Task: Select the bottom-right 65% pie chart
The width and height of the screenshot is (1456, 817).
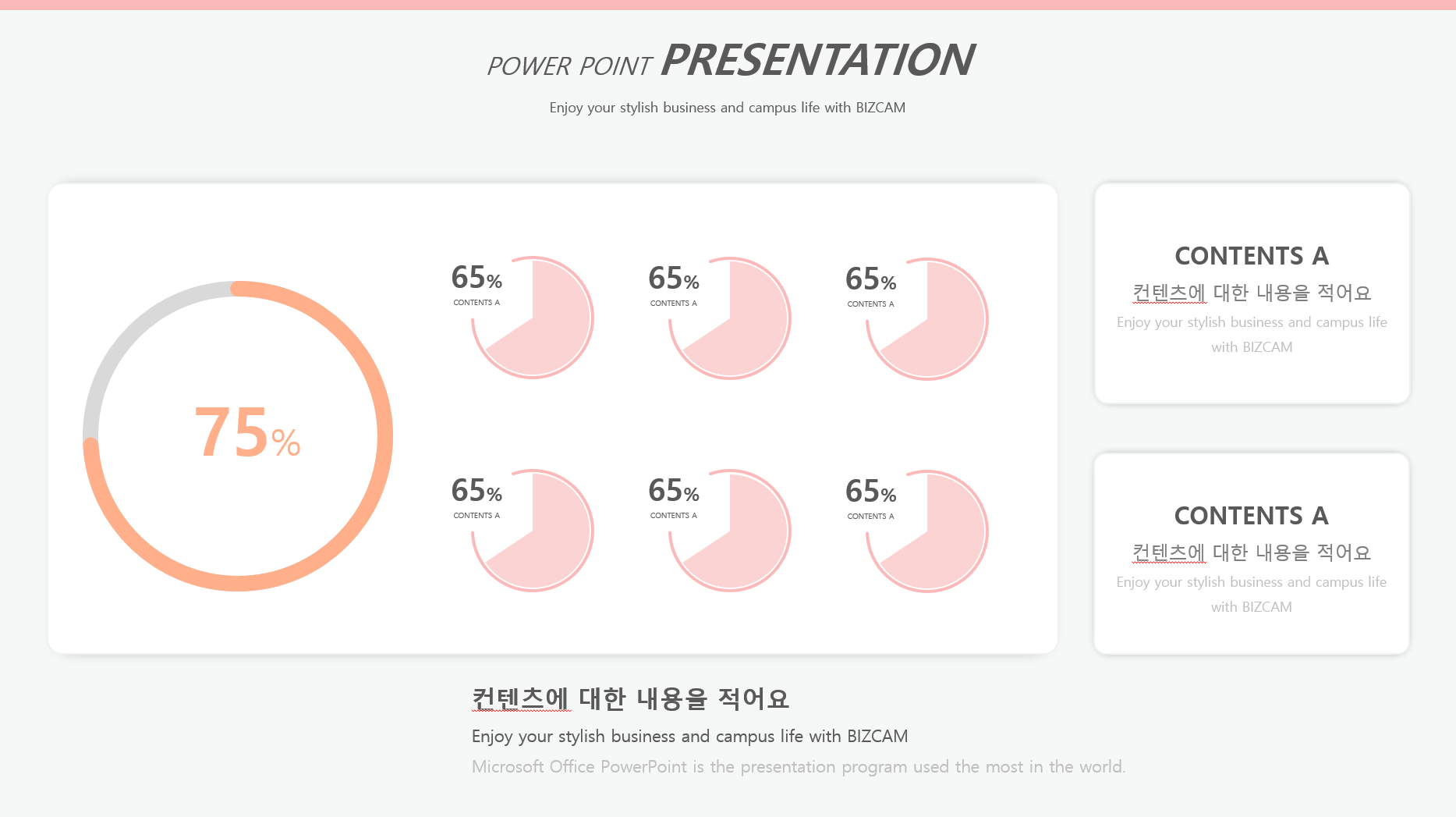Action: [927, 531]
